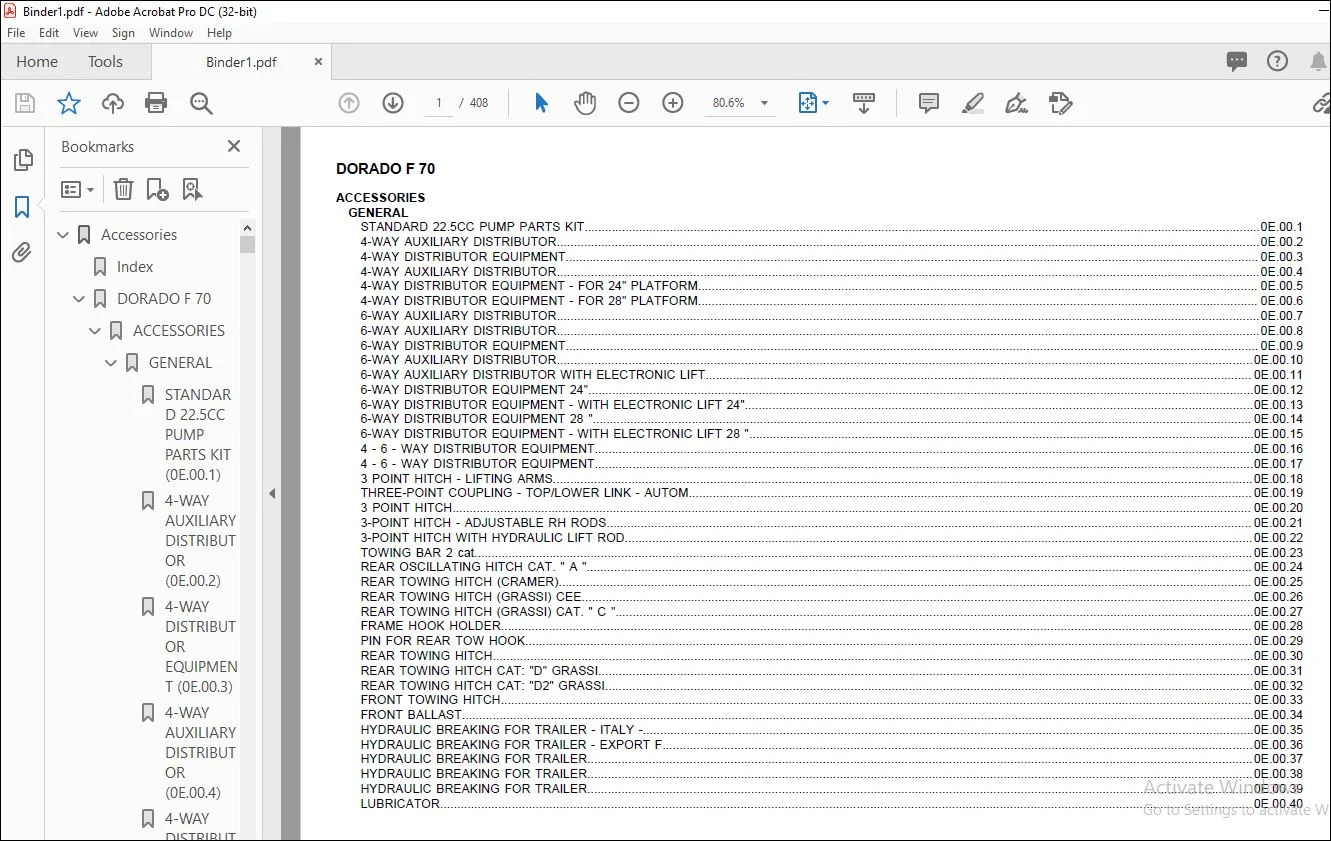The image size is (1331, 841).
Task: Find the current bookmark icon
Action: coord(192,189)
